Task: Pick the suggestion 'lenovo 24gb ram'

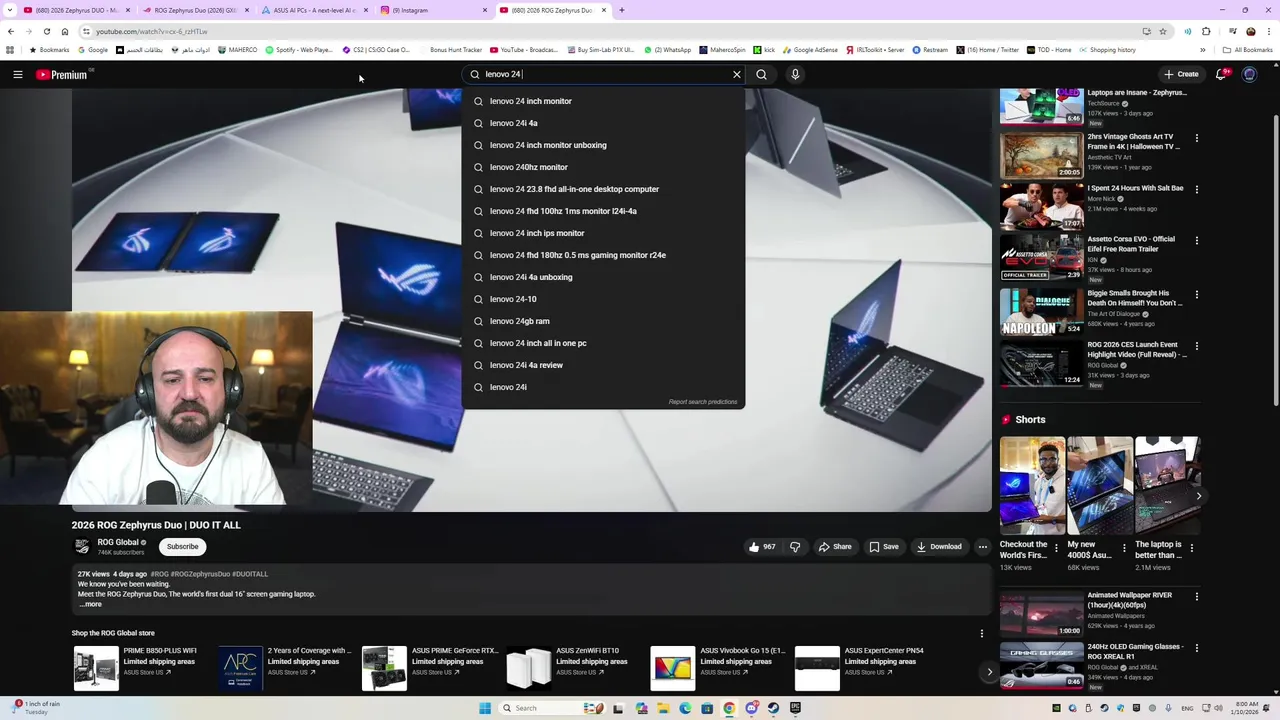Action: point(603,321)
